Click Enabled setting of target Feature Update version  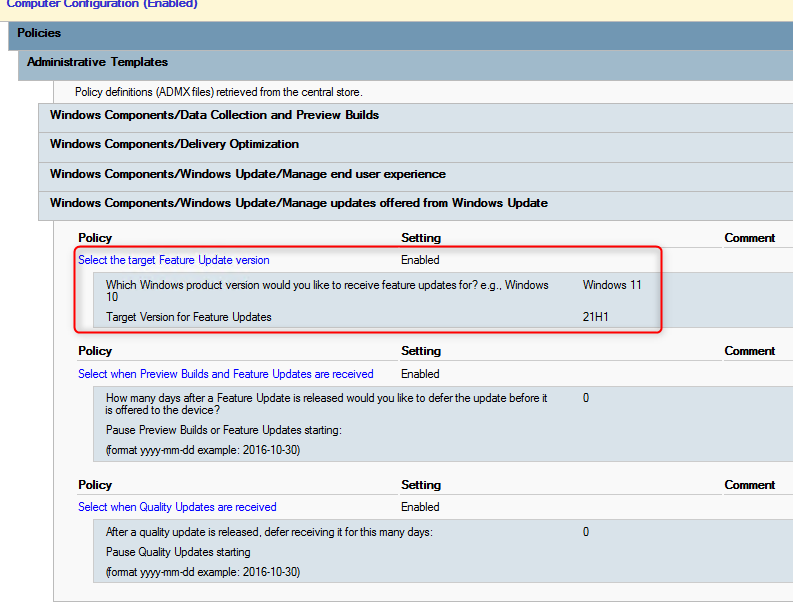click(420, 260)
